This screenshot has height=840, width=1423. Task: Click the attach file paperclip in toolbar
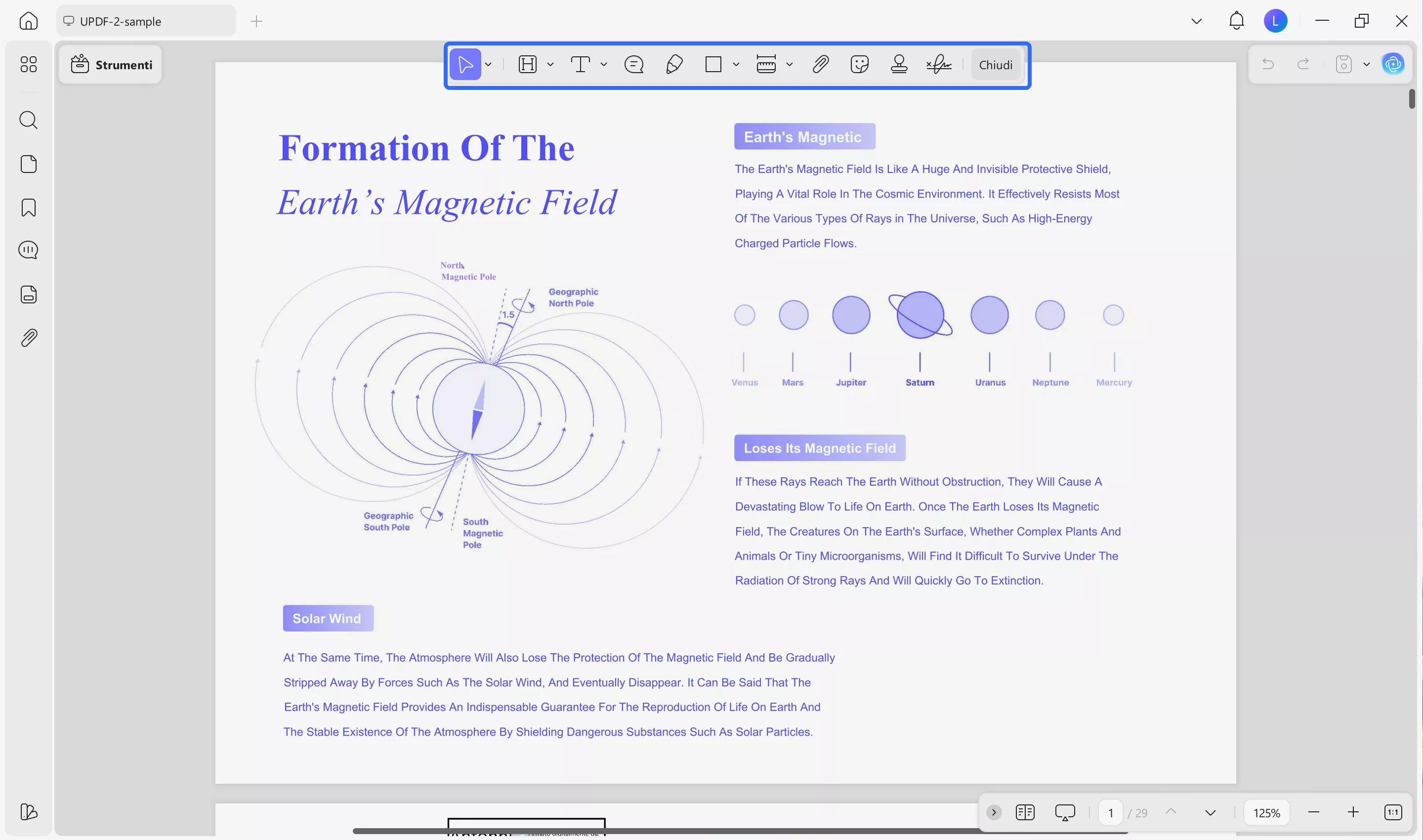click(820, 65)
